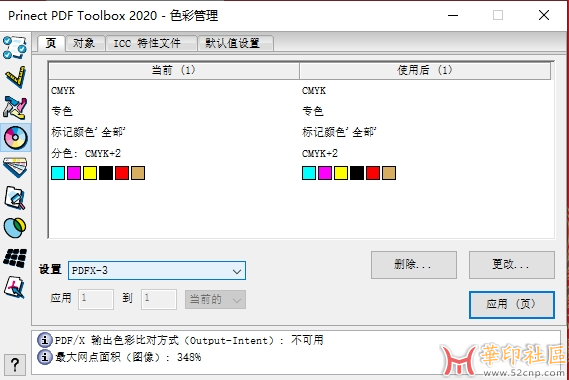This screenshot has width=569, height=380.
Task: Click cyan swatch in 使用后 column
Action: click(309, 173)
